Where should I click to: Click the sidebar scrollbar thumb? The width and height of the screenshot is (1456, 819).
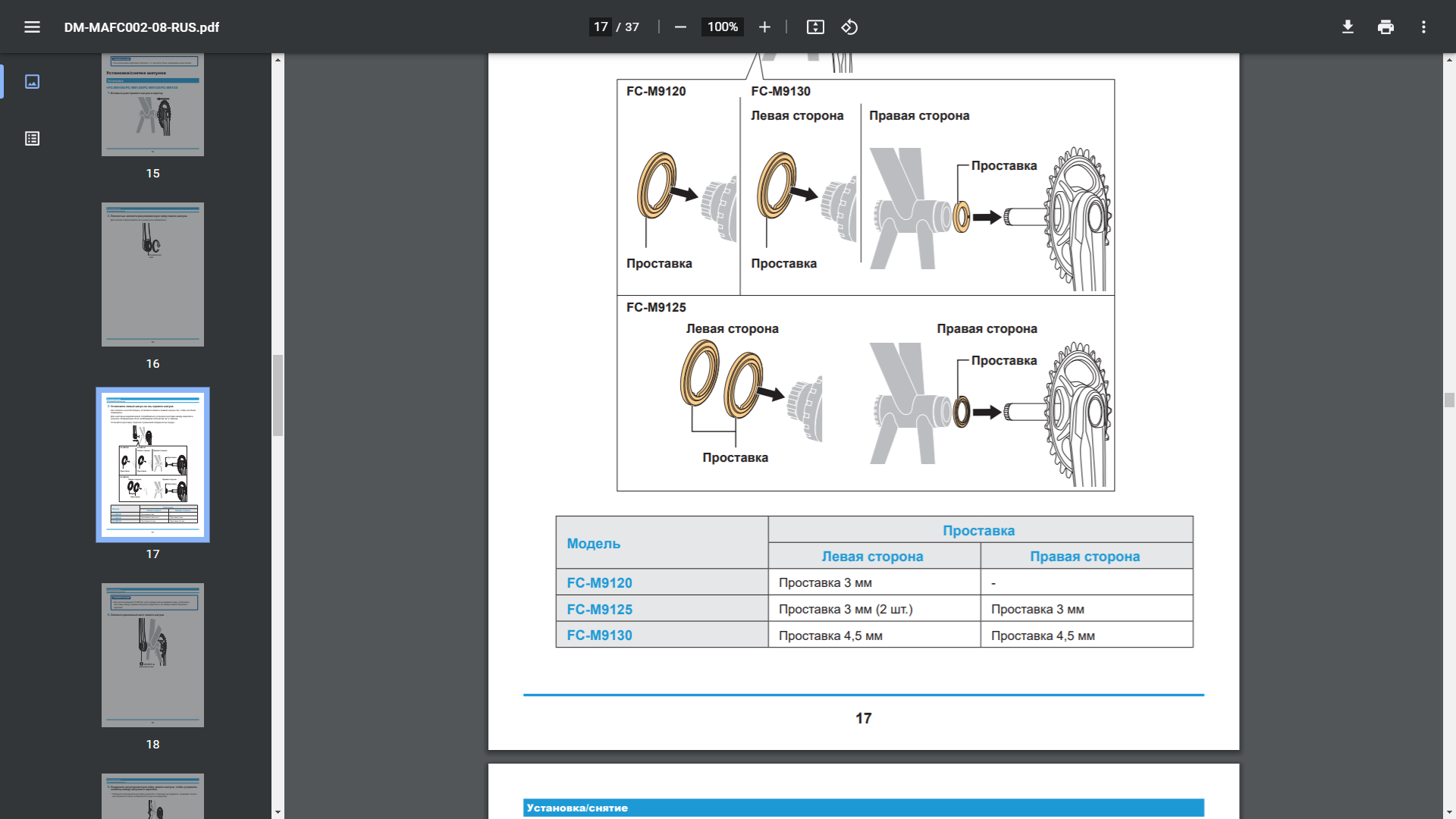click(278, 395)
